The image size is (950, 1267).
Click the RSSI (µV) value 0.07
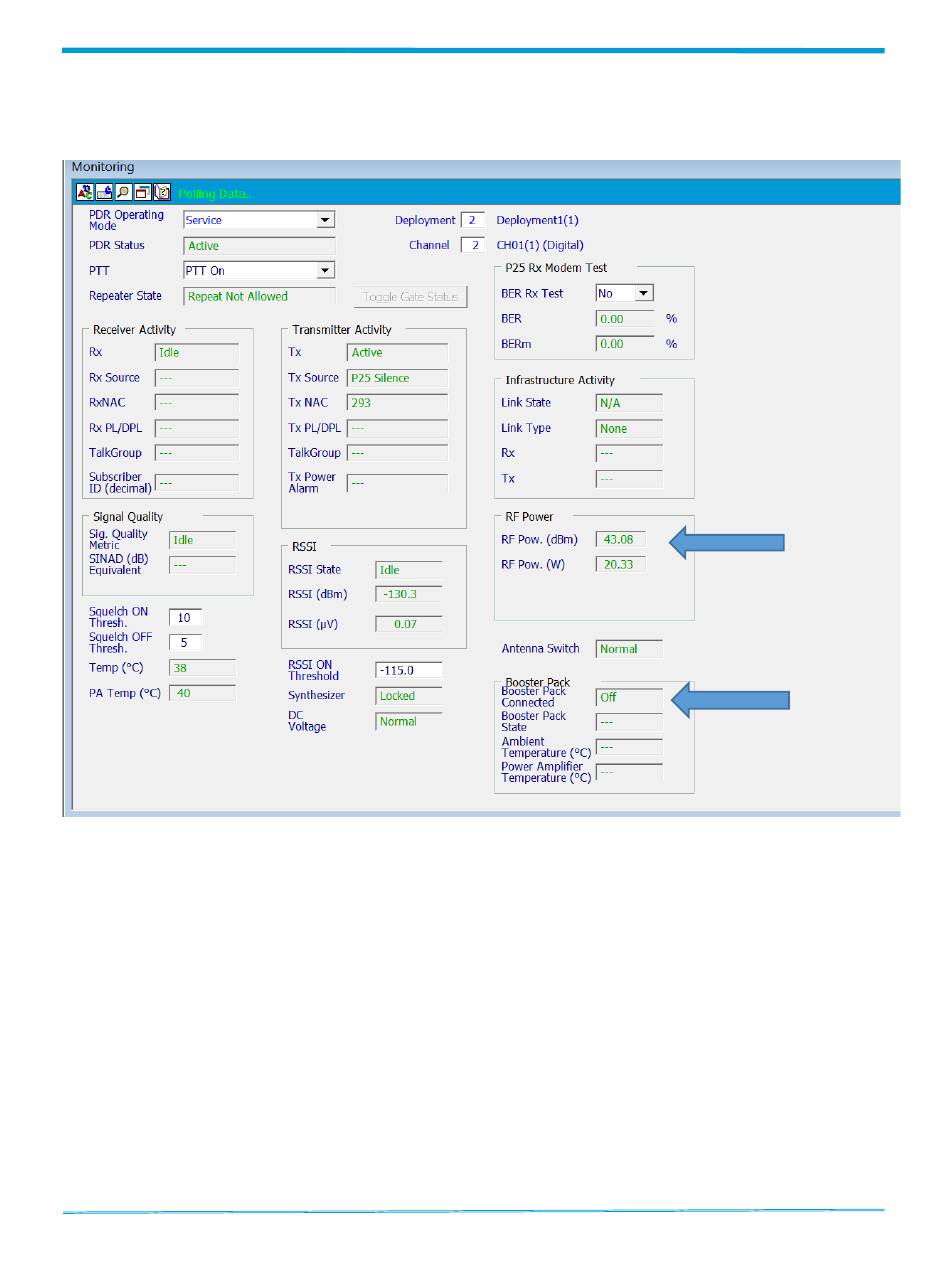(x=409, y=624)
